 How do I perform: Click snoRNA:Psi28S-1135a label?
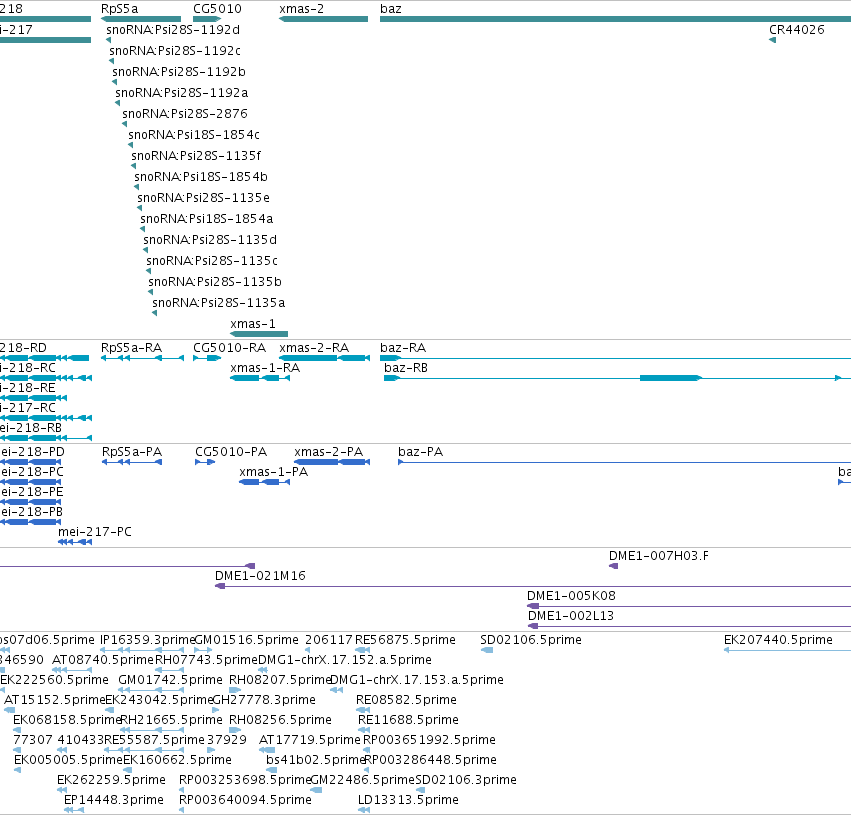click(218, 303)
